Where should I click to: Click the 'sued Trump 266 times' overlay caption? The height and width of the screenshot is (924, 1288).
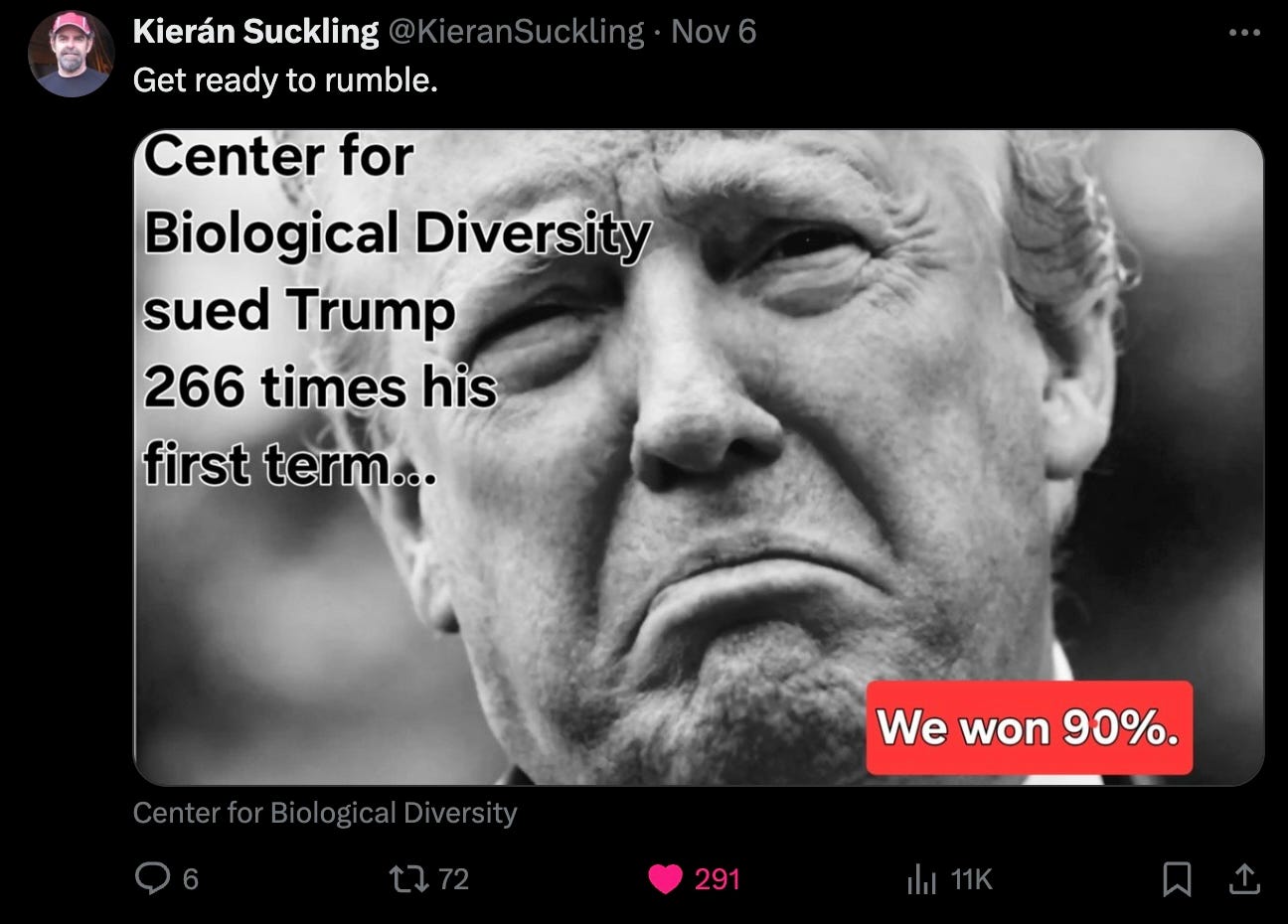click(320, 348)
